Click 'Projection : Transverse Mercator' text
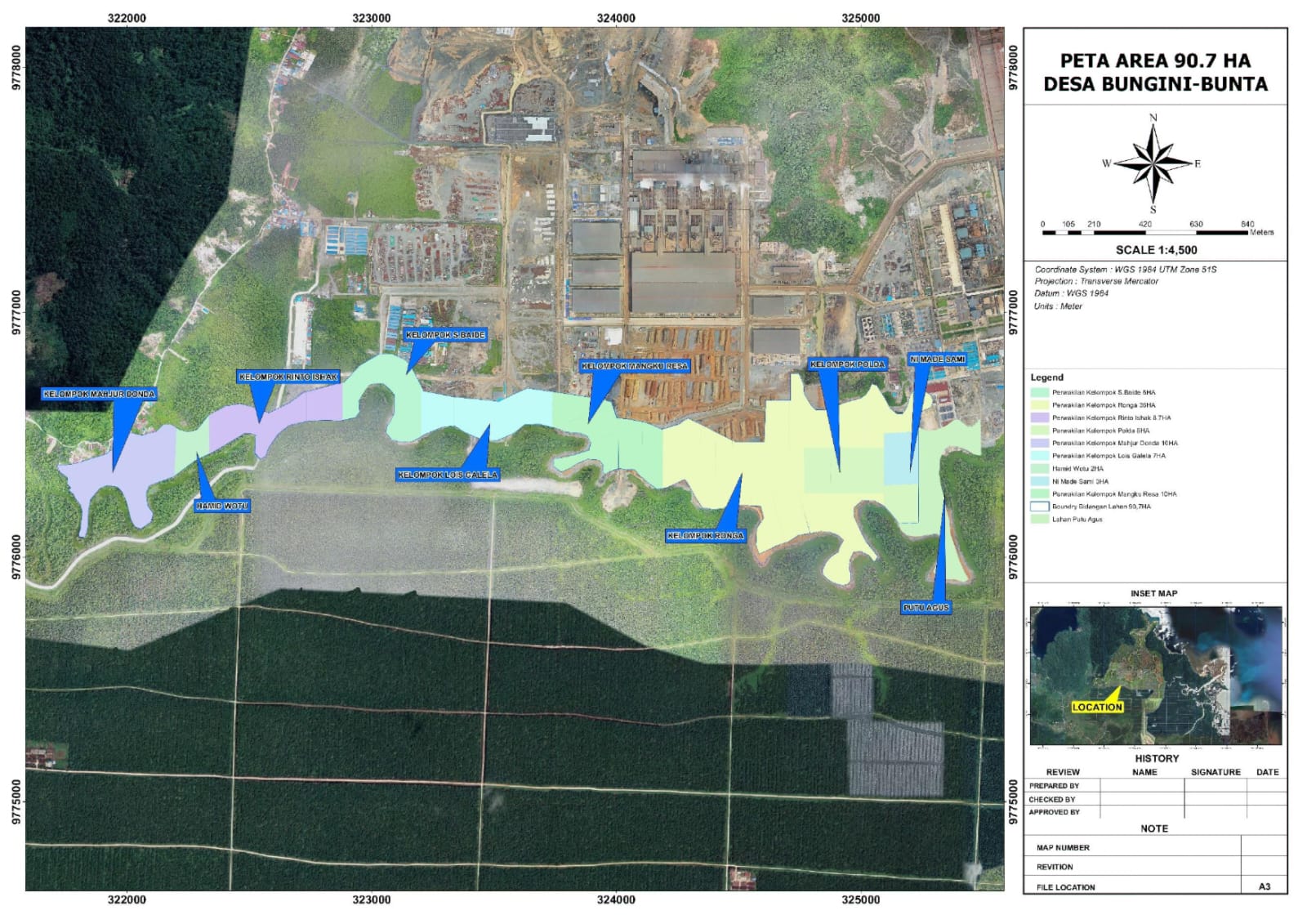Viewport: 1307px width, 924px height. pos(1096,282)
